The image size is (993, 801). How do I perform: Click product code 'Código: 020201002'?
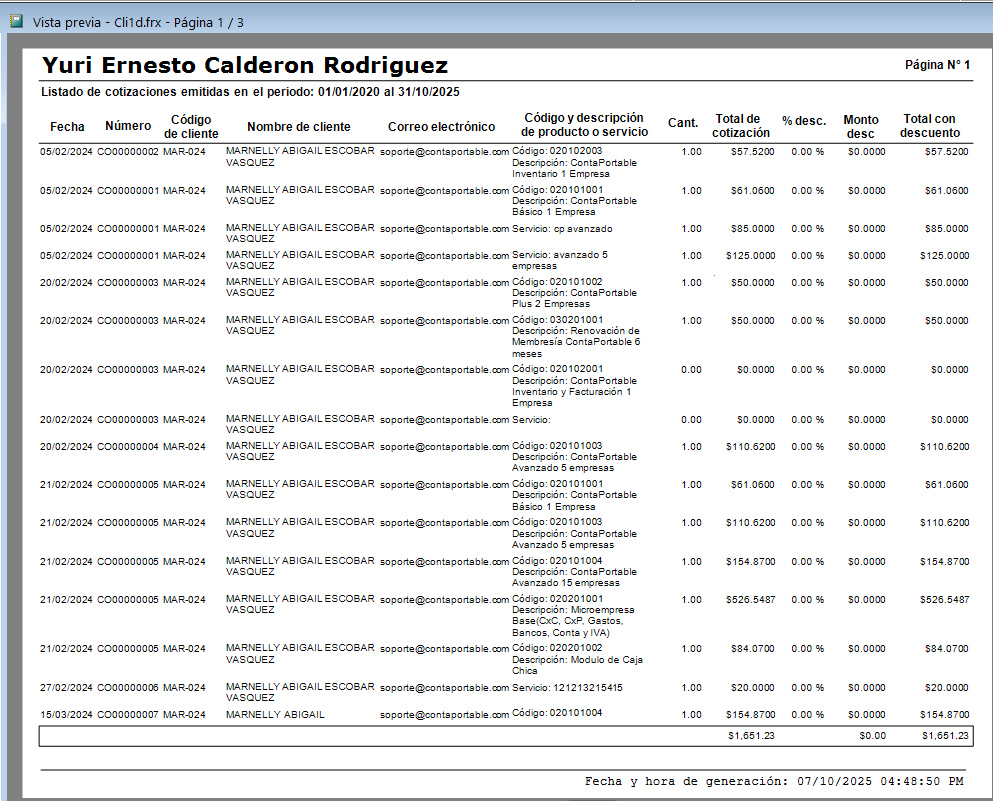pos(557,648)
